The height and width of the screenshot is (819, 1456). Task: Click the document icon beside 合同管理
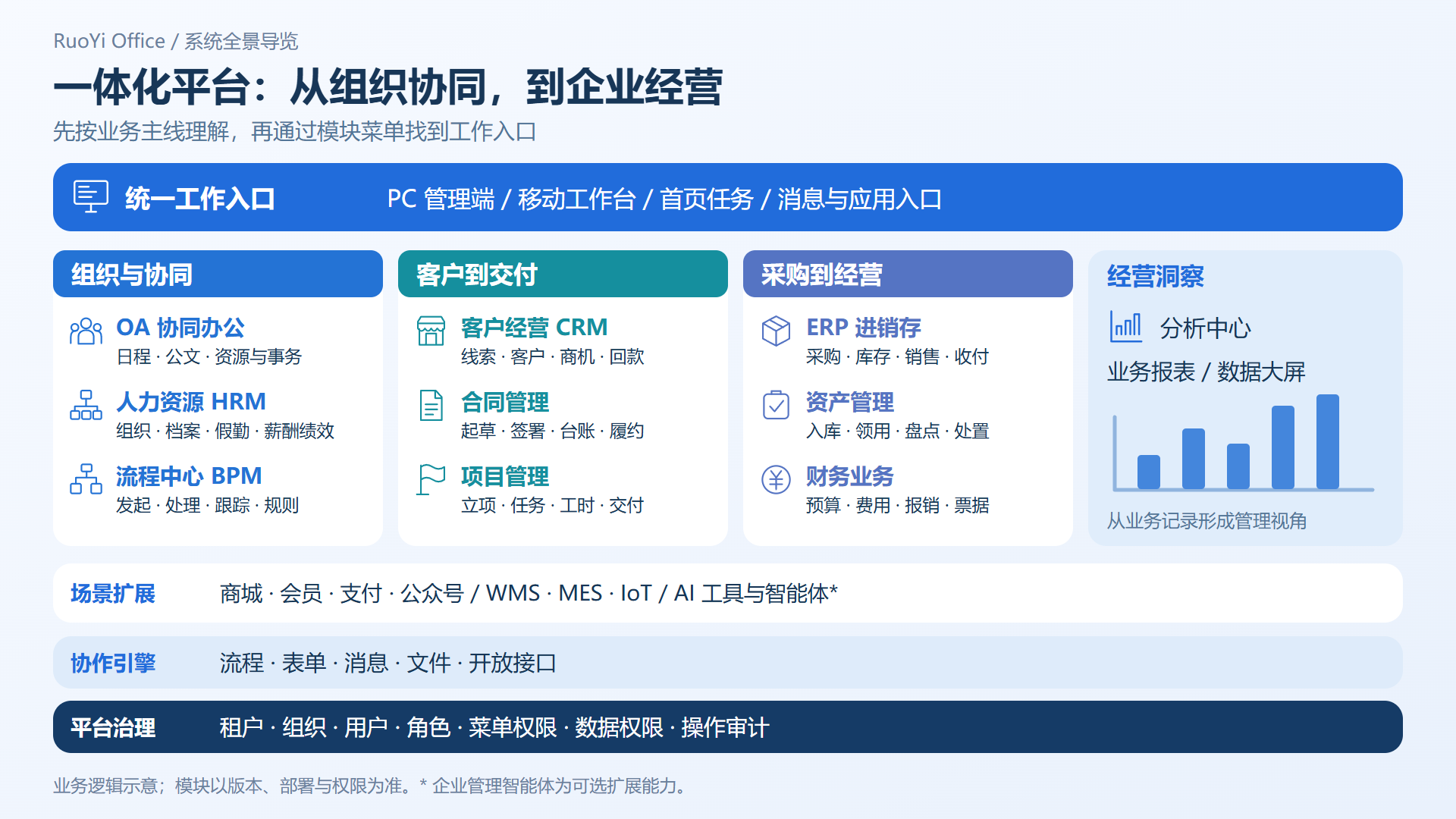pyautogui.click(x=431, y=405)
